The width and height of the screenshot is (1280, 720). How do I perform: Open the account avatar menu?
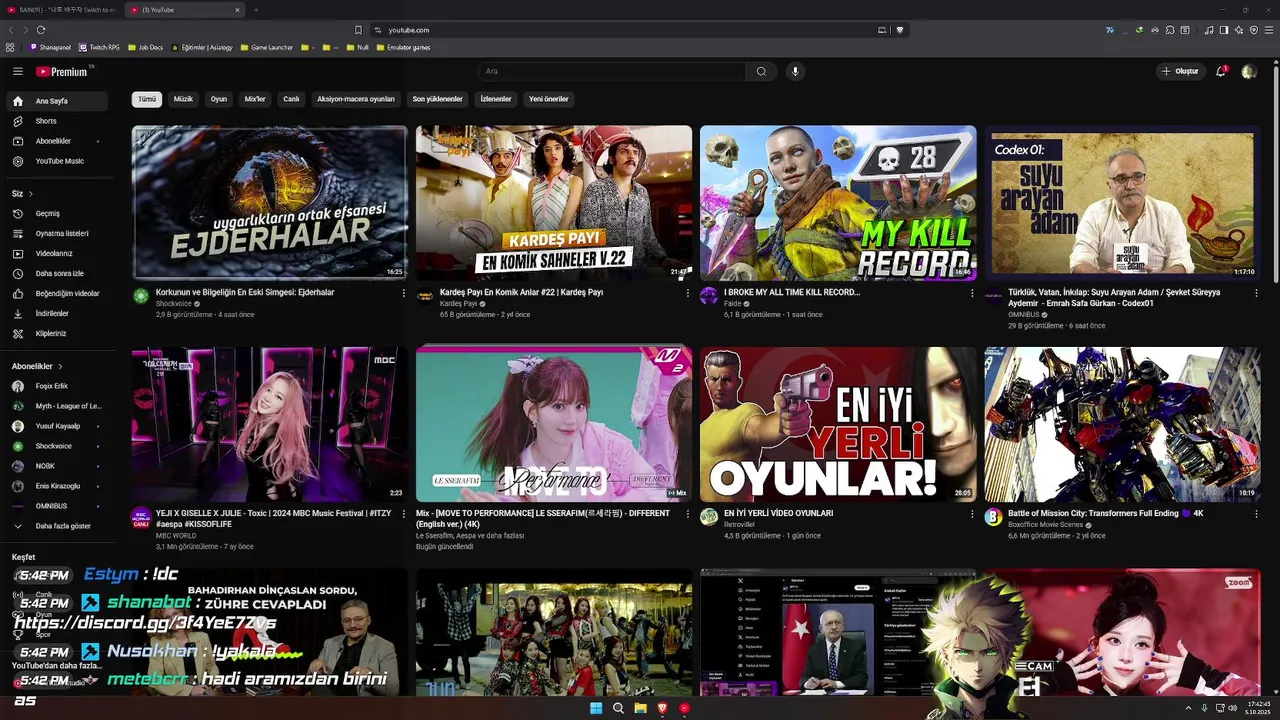(1248, 71)
